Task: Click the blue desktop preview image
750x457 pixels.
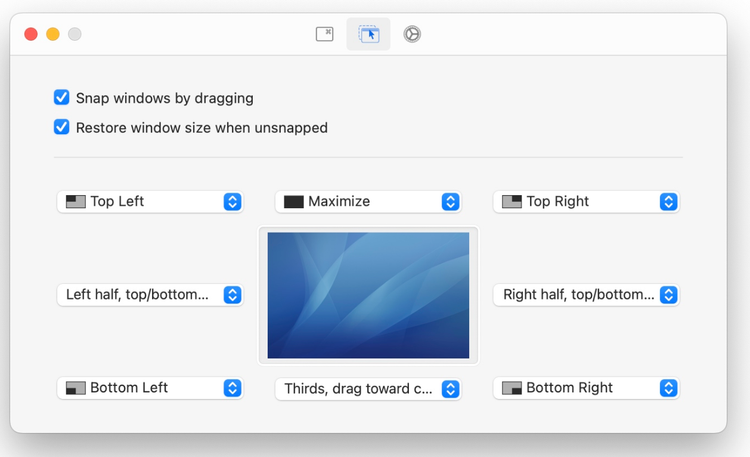Action: pyautogui.click(x=368, y=295)
